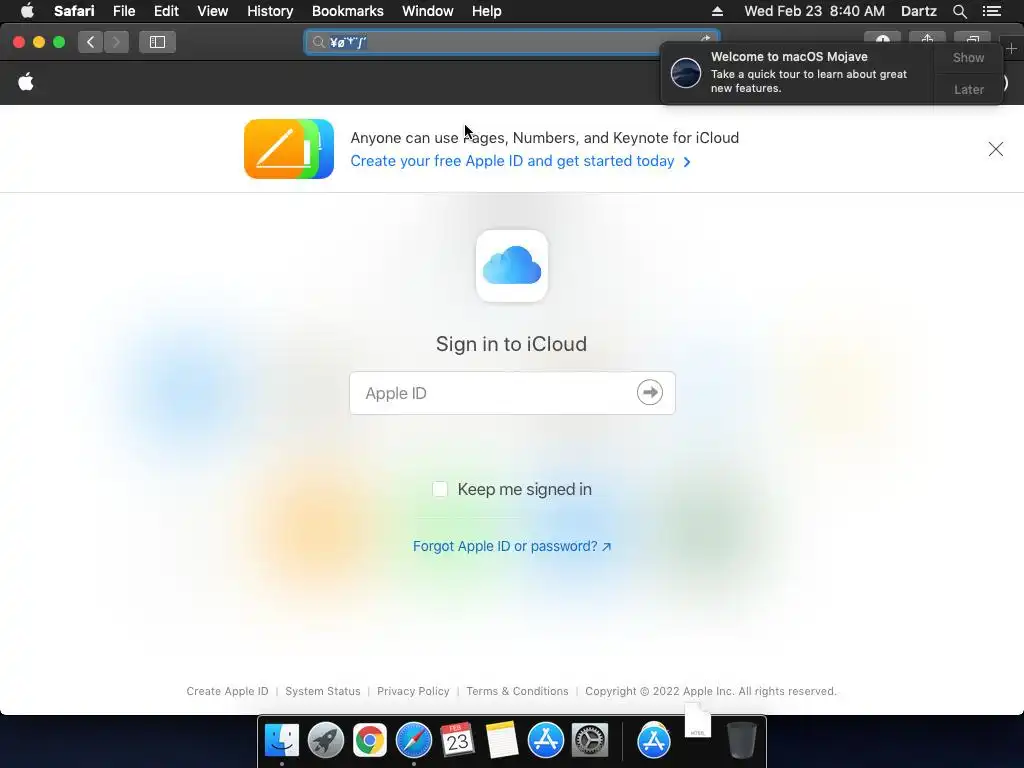Open Calendar from the Dock

[x=457, y=741]
